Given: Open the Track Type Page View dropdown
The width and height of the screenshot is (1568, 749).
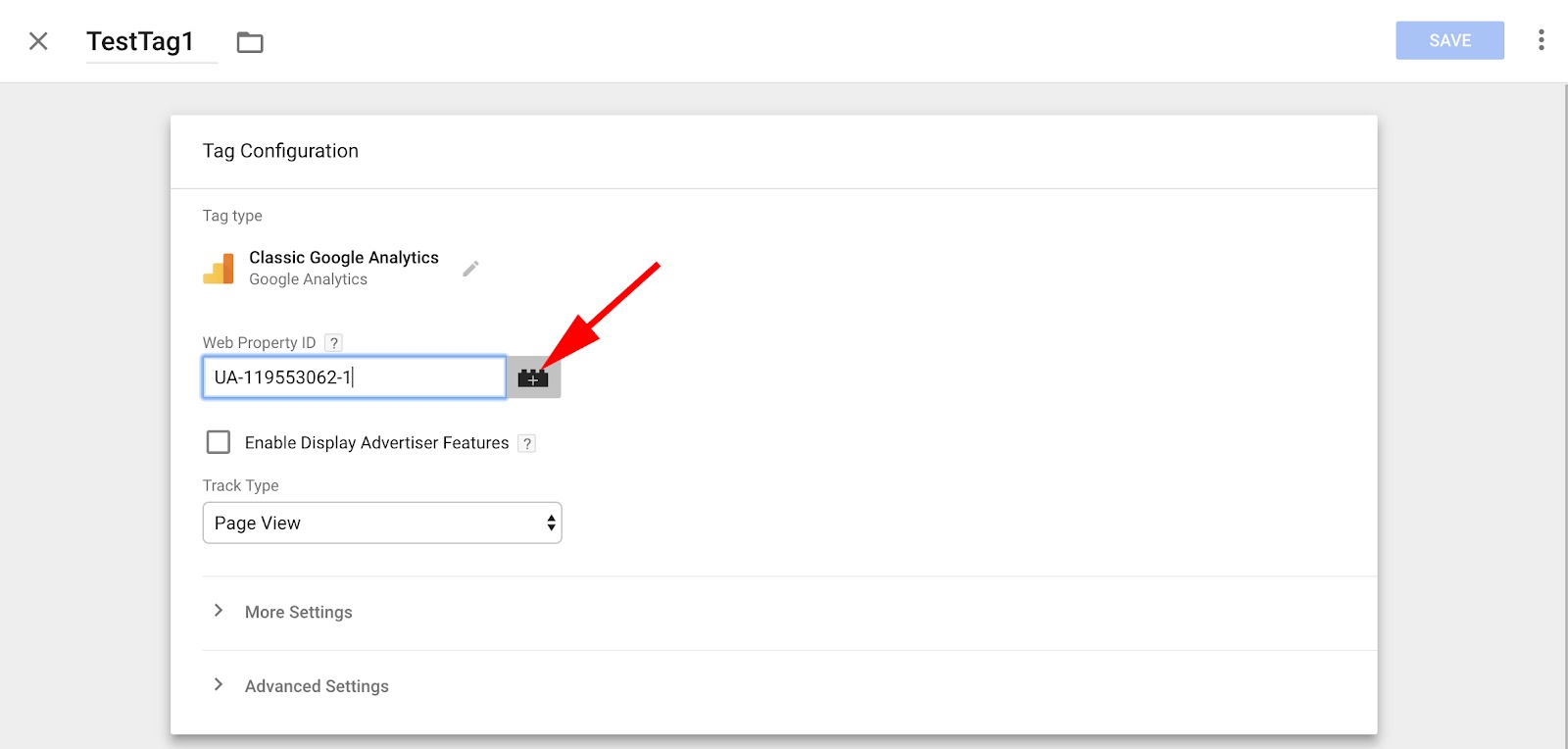Looking at the screenshot, I should pyautogui.click(x=382, y=523).
